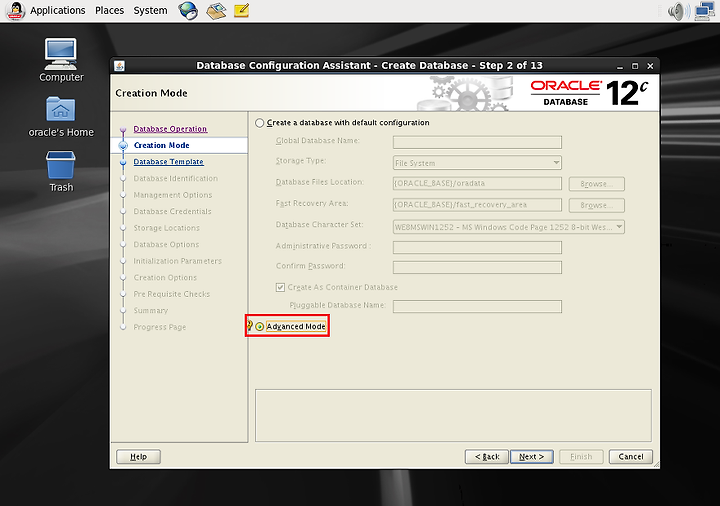Go to the Database Template step link
Image resolution: width=720 pixels, height=506 pixels.
168,162
